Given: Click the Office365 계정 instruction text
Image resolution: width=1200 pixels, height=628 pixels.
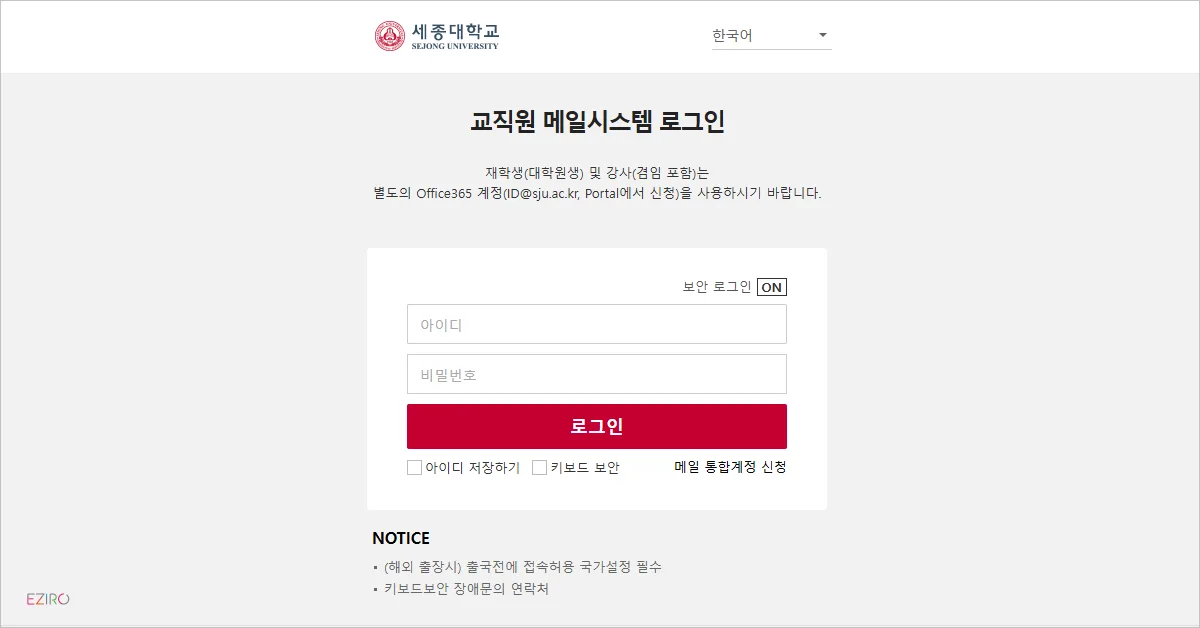Looking at the screenshot, I should tap(599, 193).
